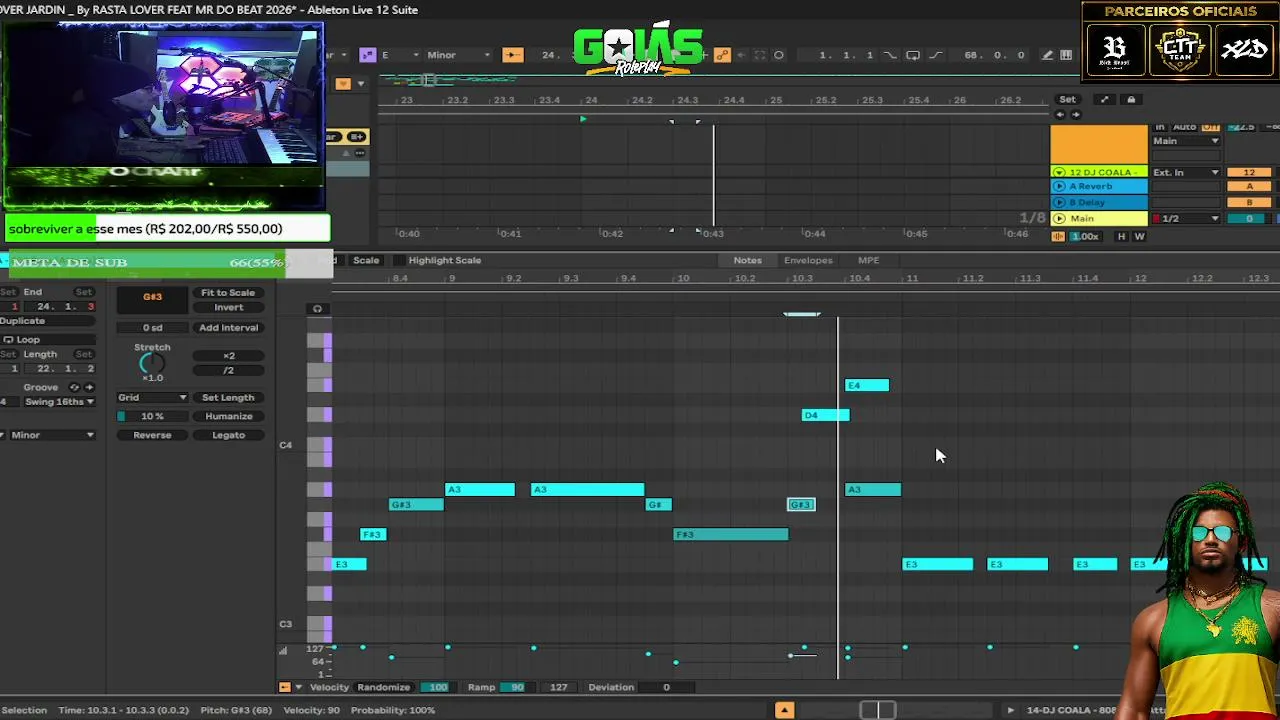Image resolution: width=1280 pixels, height=720 pixels.
Task: Open the Ext. In input dropdown
Action: [1186, 172]
